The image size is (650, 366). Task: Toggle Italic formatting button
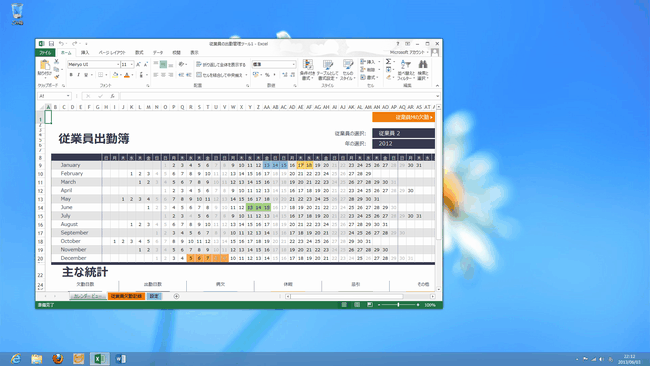pyautogui.click(x=78, y=75)
